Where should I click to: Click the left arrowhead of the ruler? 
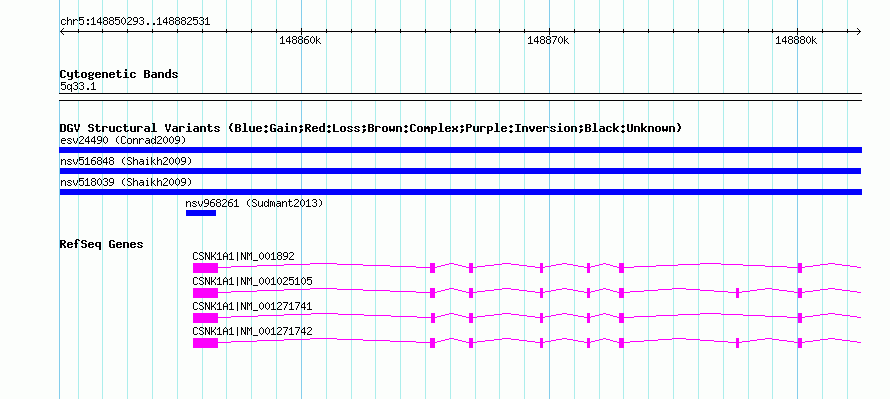(62, 31)
